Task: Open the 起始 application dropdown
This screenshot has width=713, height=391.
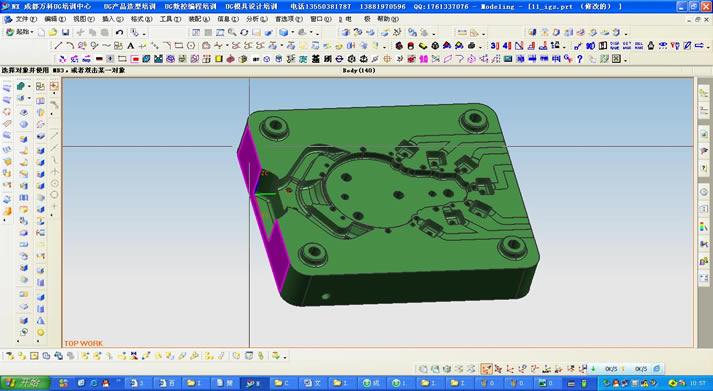Action: 20,32
